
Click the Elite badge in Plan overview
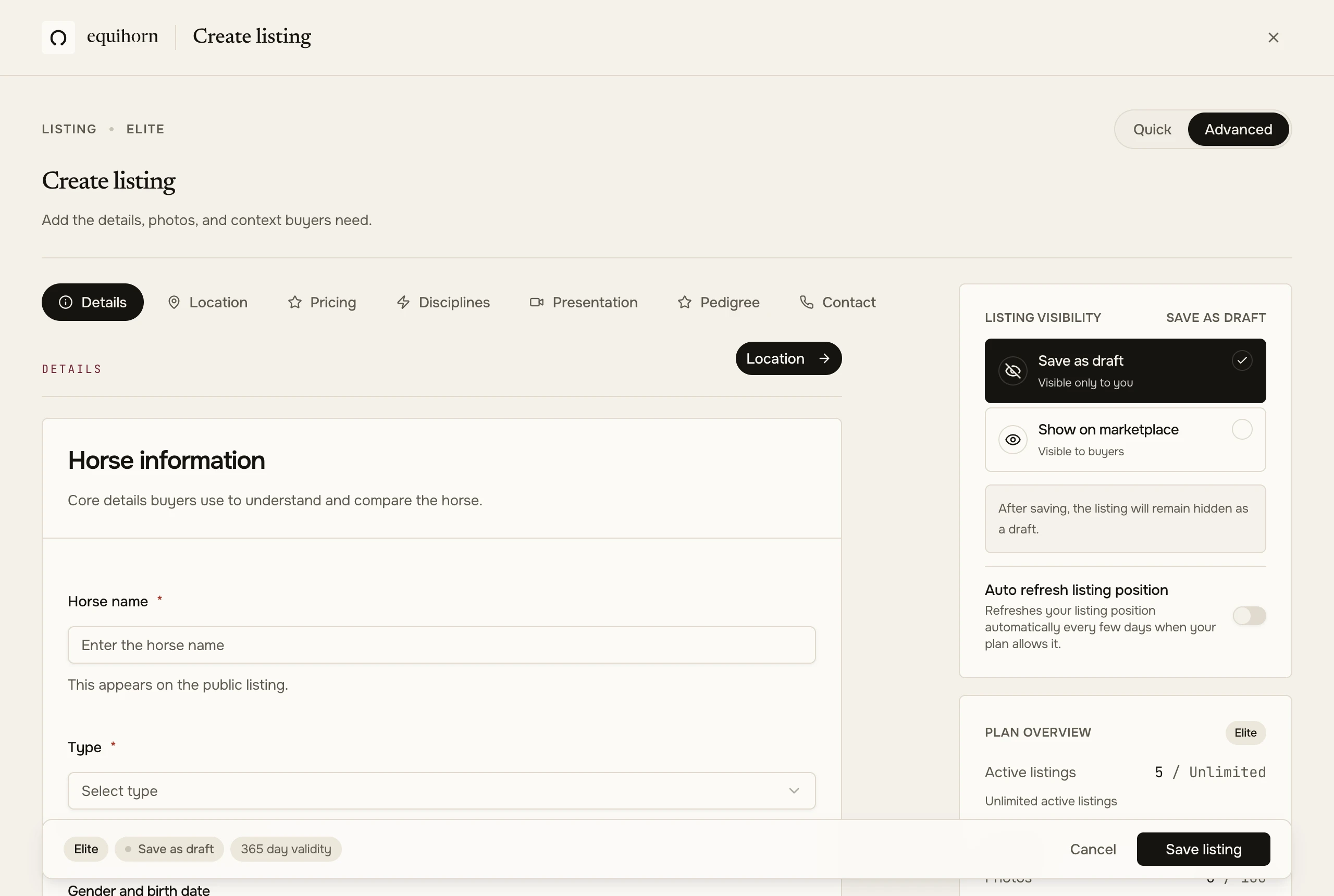pyautogui.click(x=1245, y=733)
